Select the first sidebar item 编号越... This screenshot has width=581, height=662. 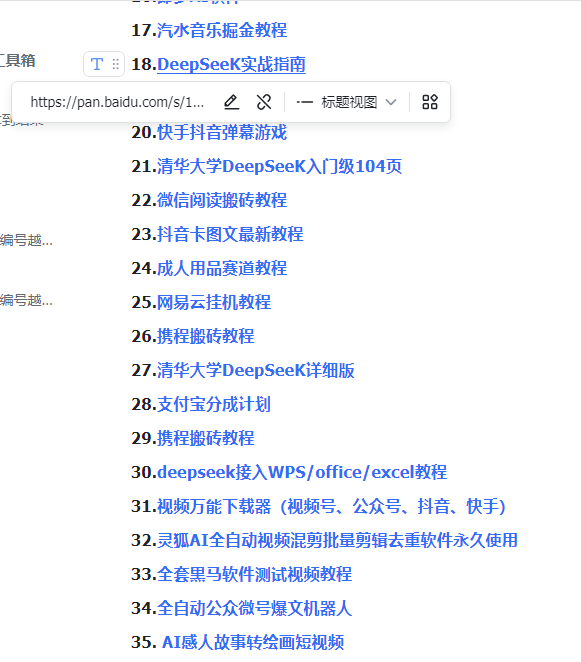click(x=26, y=240)
